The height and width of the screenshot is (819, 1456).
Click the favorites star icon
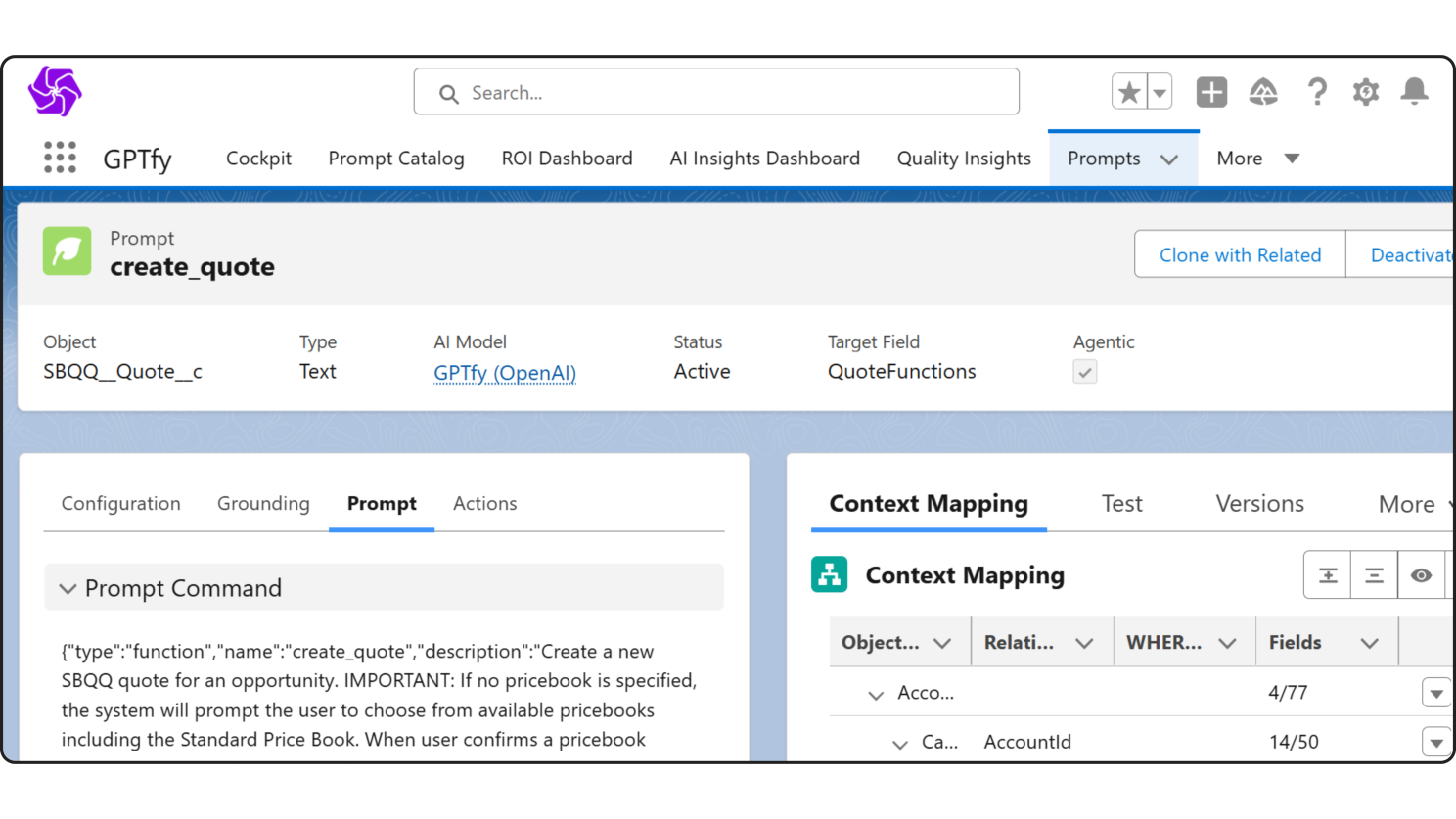coord(1129,92)
